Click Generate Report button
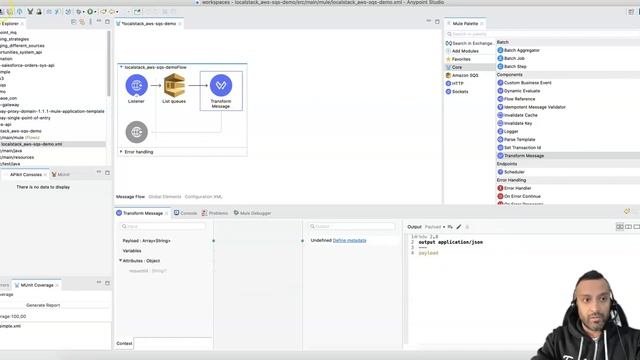 click(43, 305)
